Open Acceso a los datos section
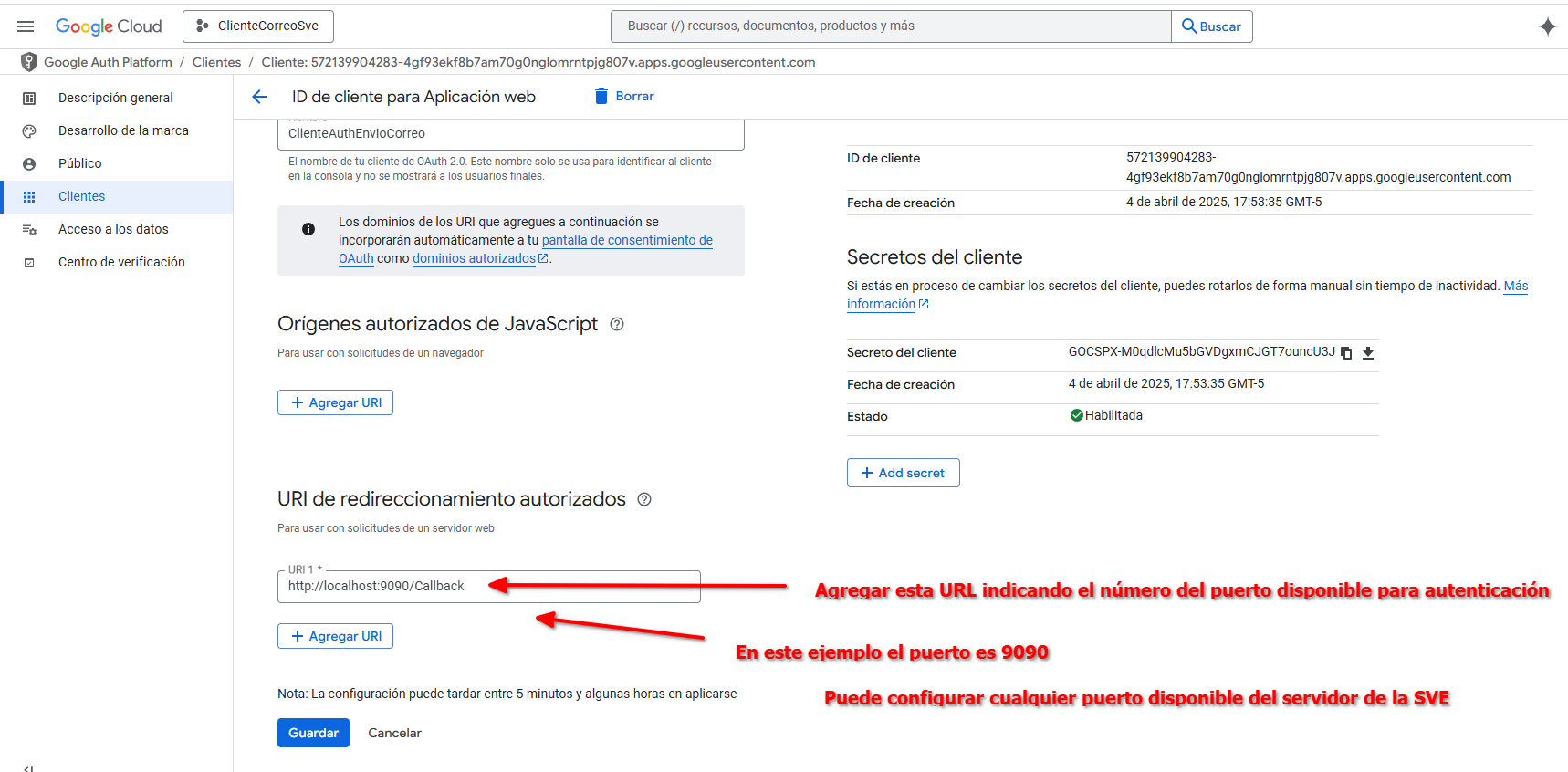The height and width of the screenshot is (772, 1568). tap(113, 229)
